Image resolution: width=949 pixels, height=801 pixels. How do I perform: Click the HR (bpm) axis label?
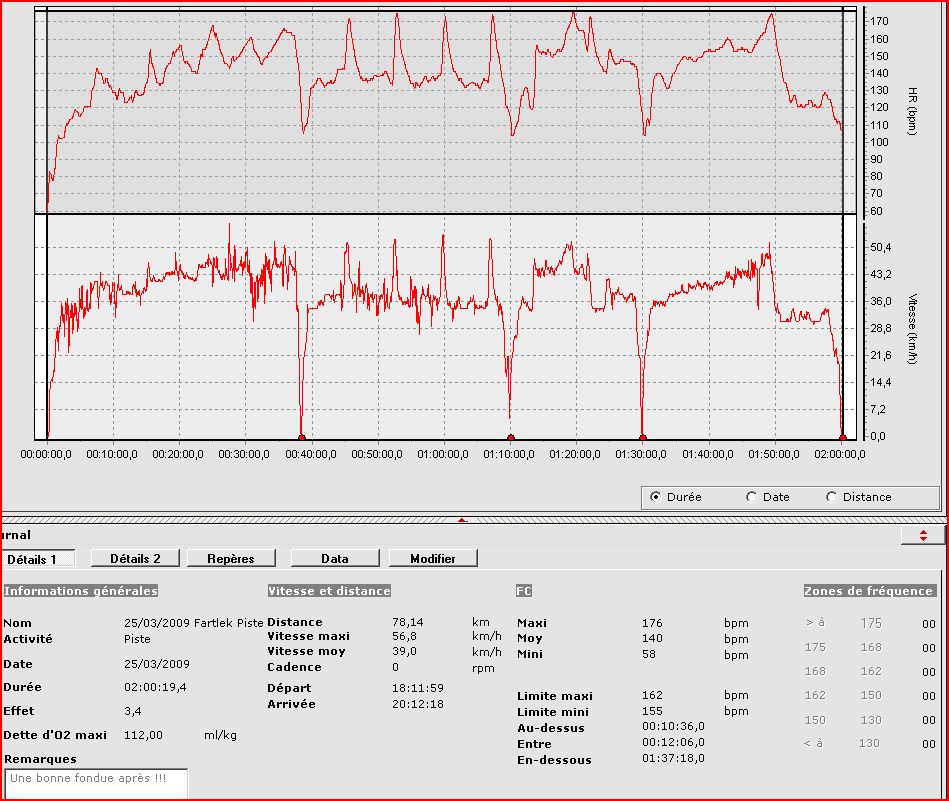912,111
